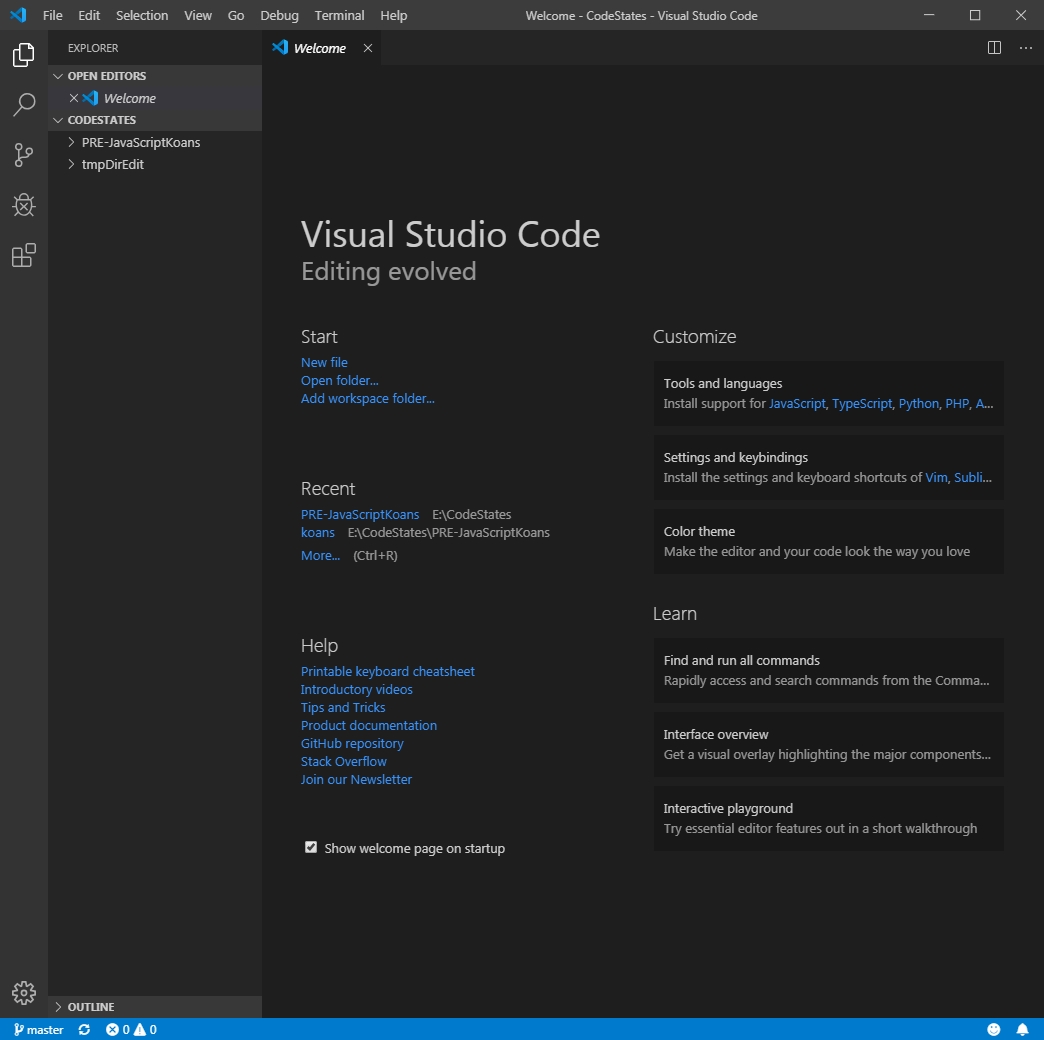Open the Manage gear icon
Viewport: 1044px width, 1040px height.
point(23,993)
